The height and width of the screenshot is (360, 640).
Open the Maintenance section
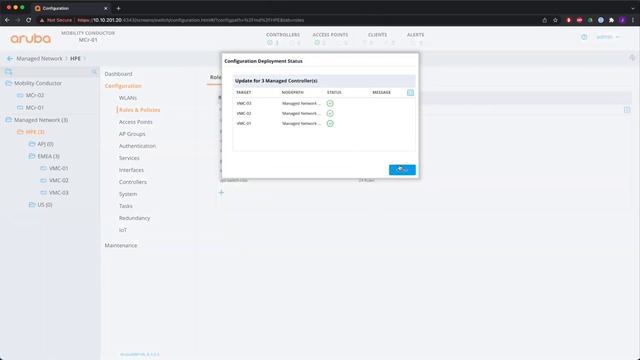point(121,246)
